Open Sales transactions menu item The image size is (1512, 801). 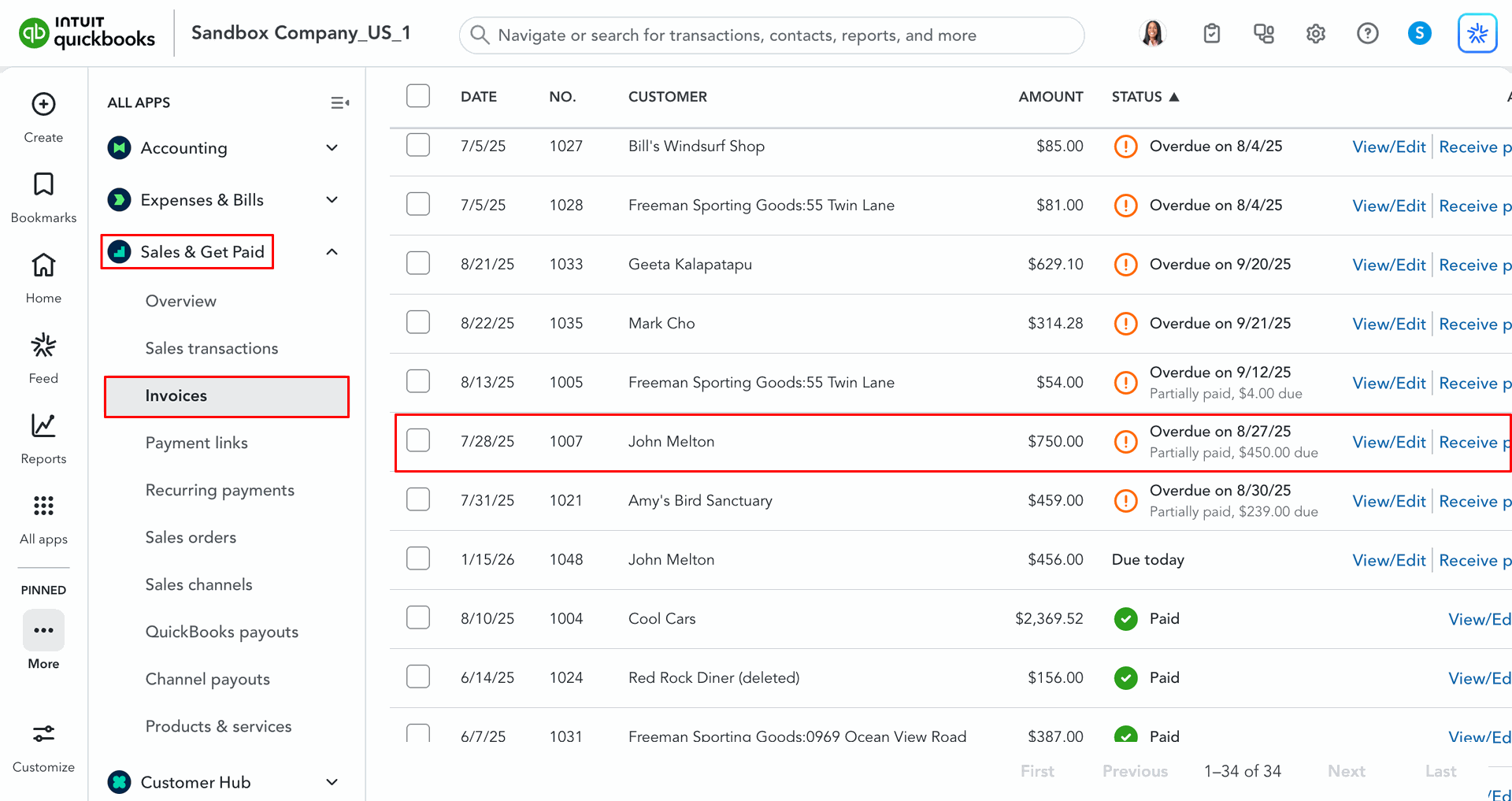click(x=211, y=348)
